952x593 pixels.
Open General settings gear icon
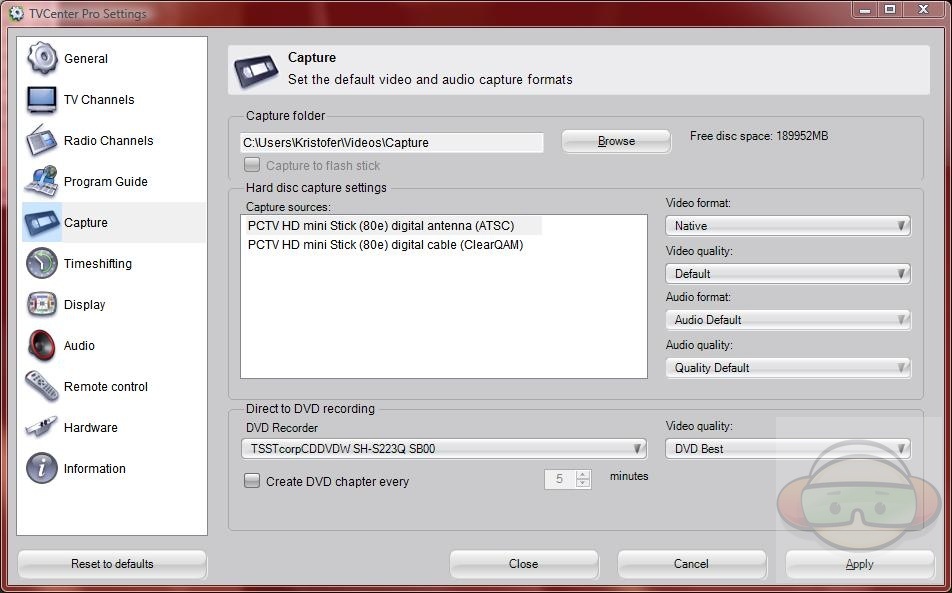(42, 58)
